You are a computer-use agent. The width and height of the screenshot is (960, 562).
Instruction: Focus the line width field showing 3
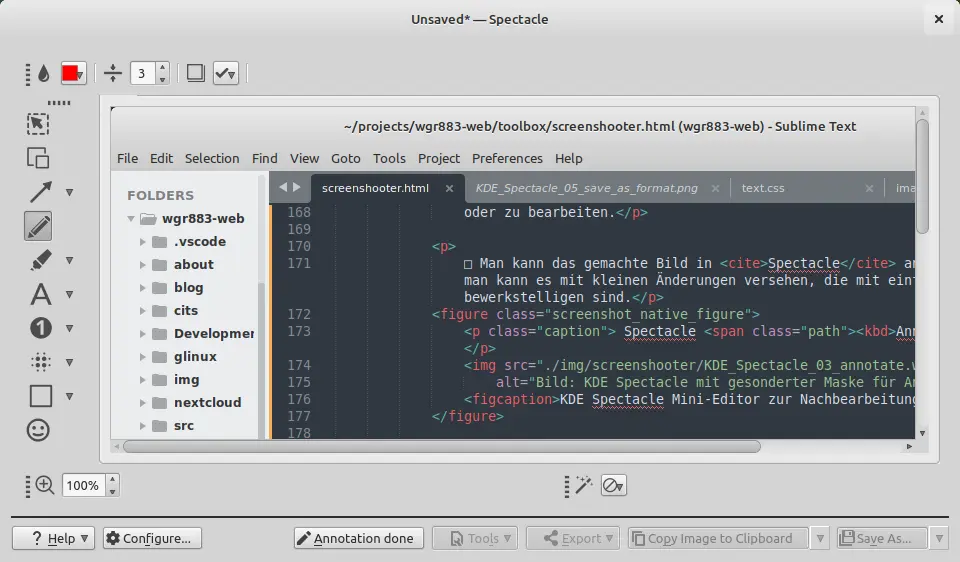143,73
